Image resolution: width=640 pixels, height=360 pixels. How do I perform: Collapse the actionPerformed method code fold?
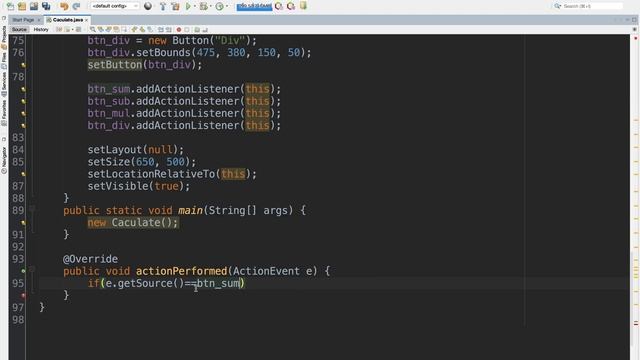tap(32, 269)
